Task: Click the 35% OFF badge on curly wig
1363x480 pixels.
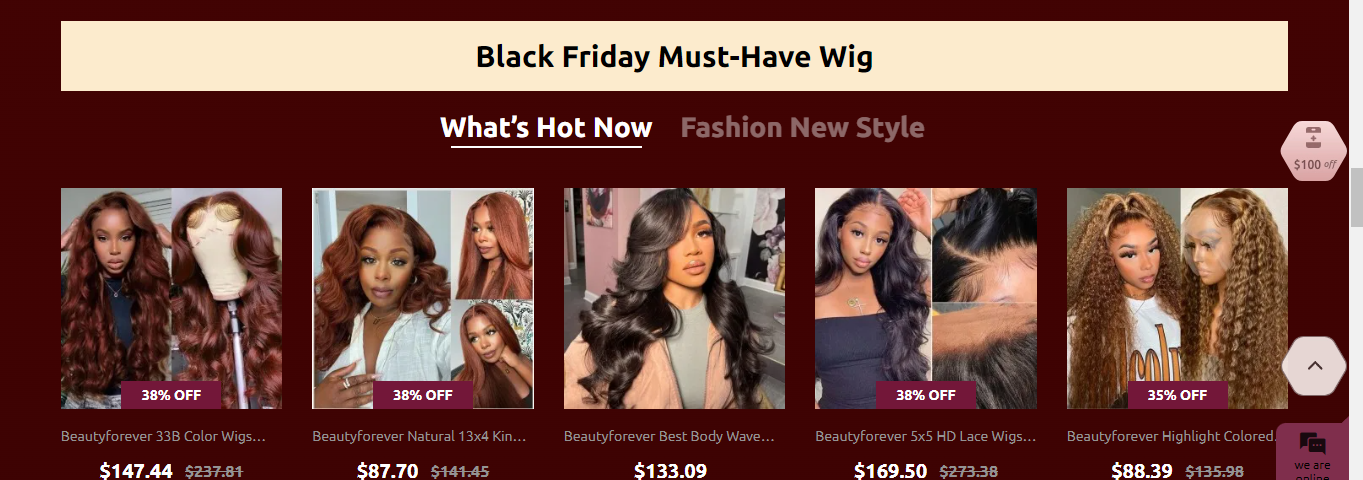Action: click(1177, 395)
